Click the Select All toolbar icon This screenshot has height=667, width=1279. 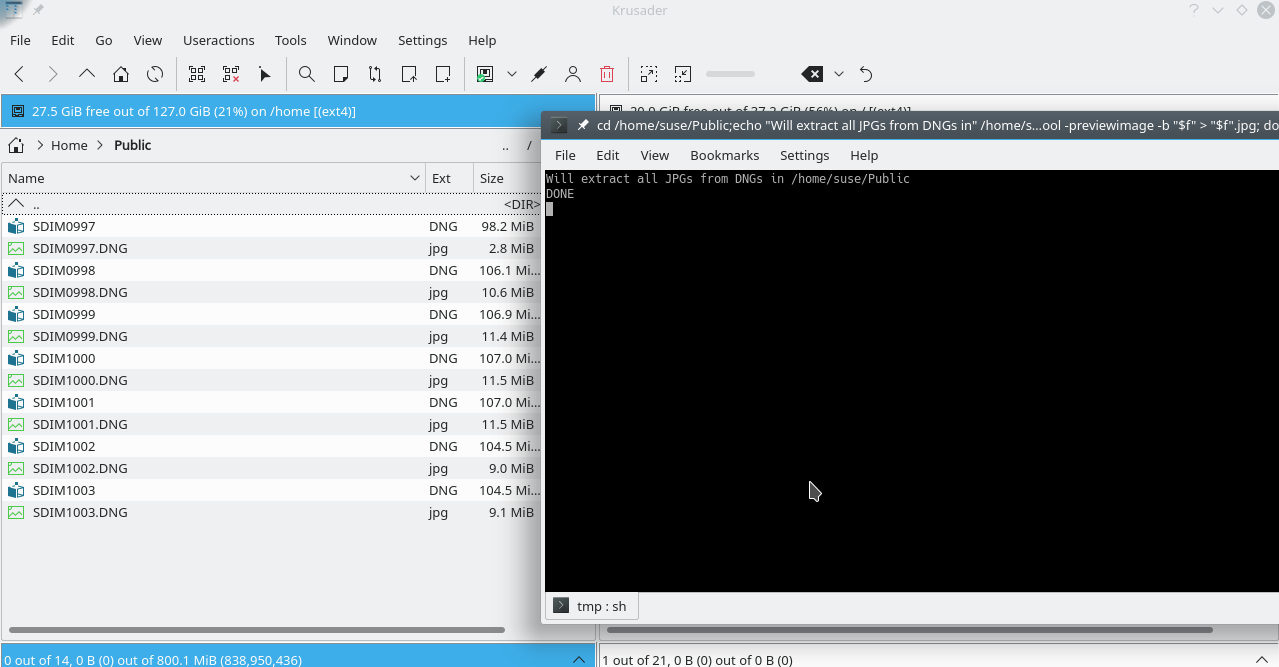pyautogui.click(x=197, y=74)
